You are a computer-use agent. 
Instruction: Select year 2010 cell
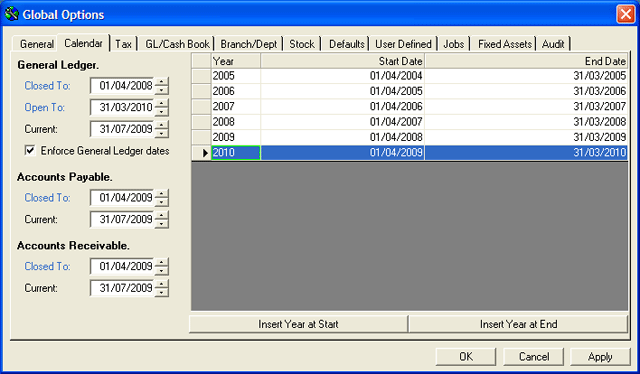(236, 153)
